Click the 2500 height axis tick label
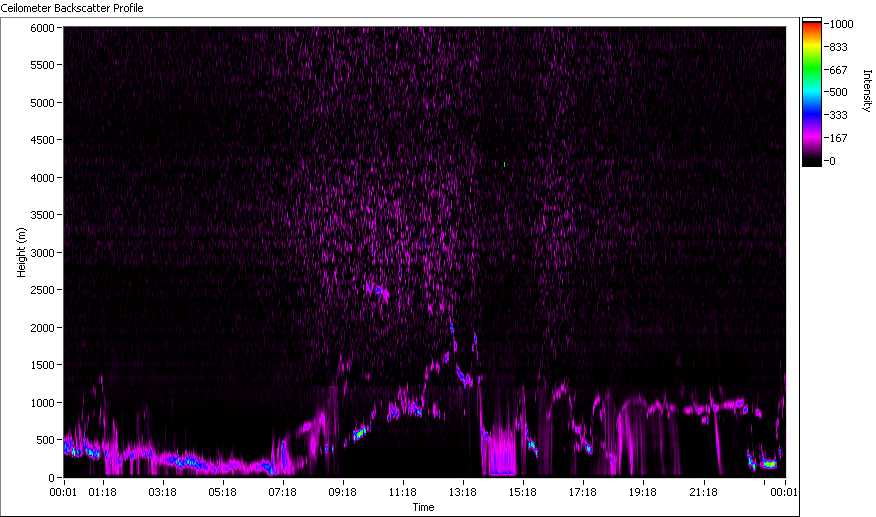This screenshot has height=517, width=876. pyautogui.click(x=42, y=290)
